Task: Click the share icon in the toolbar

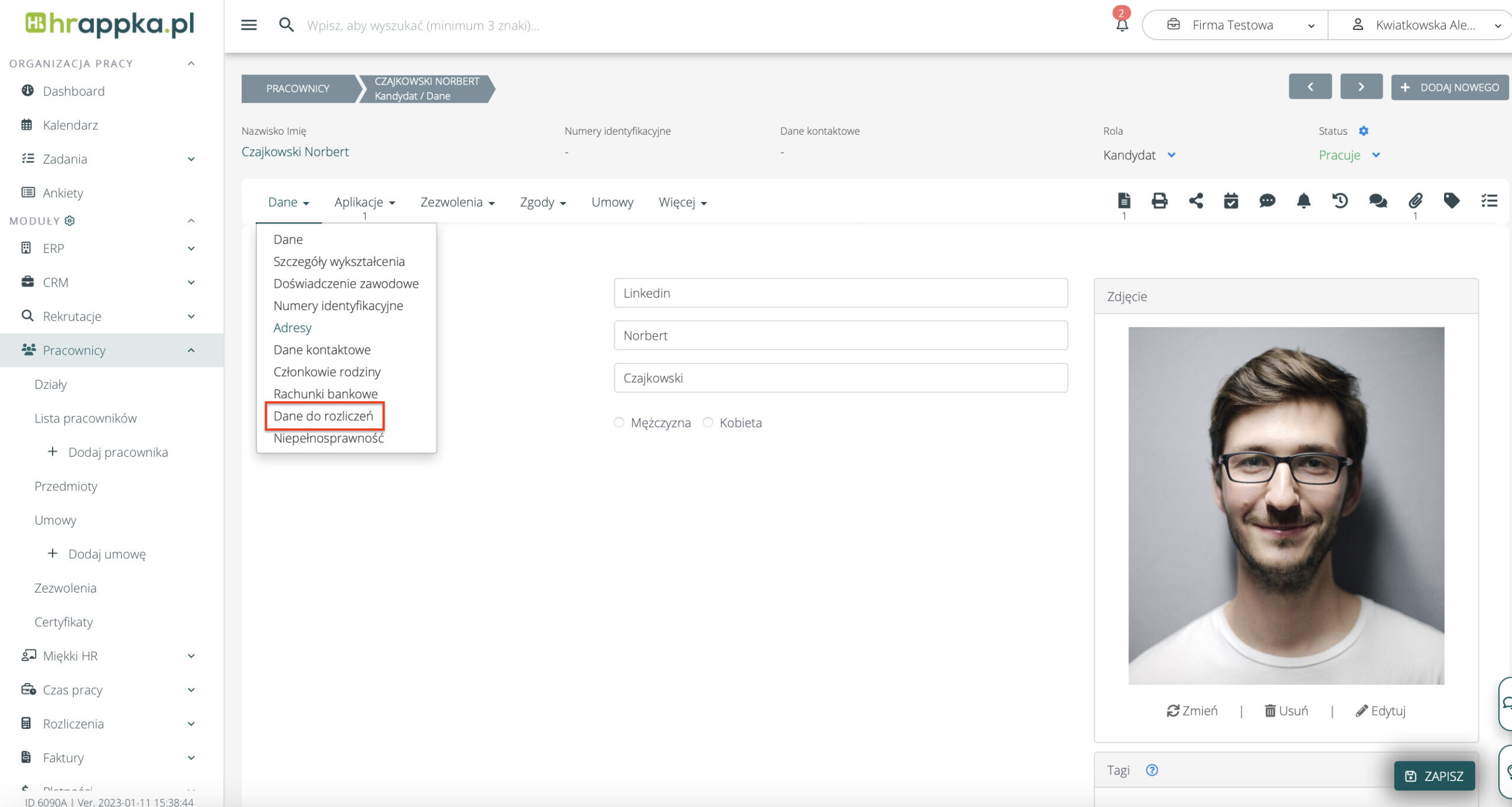Action: click(x=1195, y=201)
